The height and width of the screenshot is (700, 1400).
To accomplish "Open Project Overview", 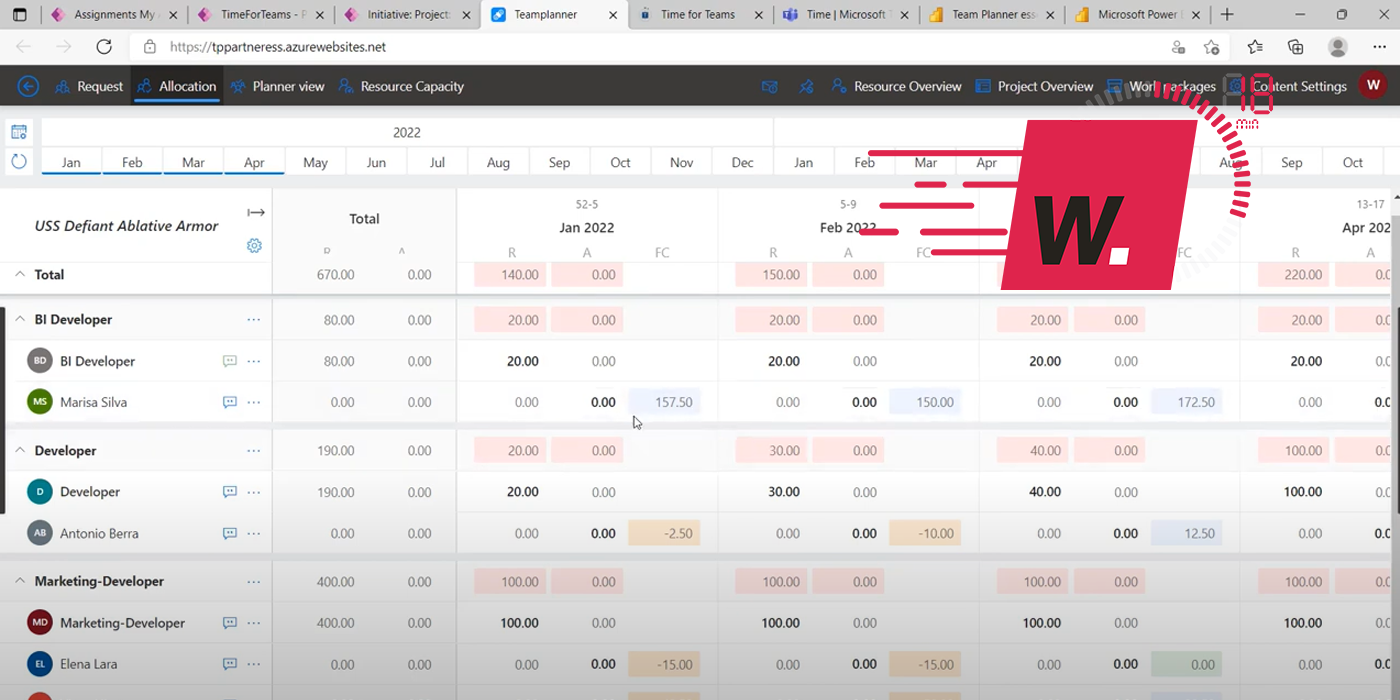I will point(1035,86).
